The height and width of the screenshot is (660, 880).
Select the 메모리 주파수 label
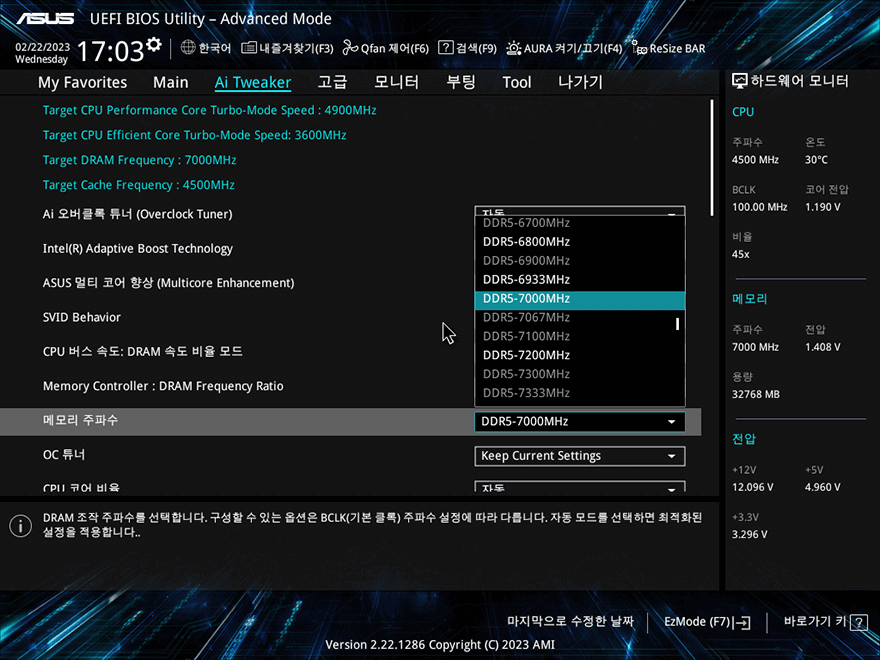click(80, 420)
